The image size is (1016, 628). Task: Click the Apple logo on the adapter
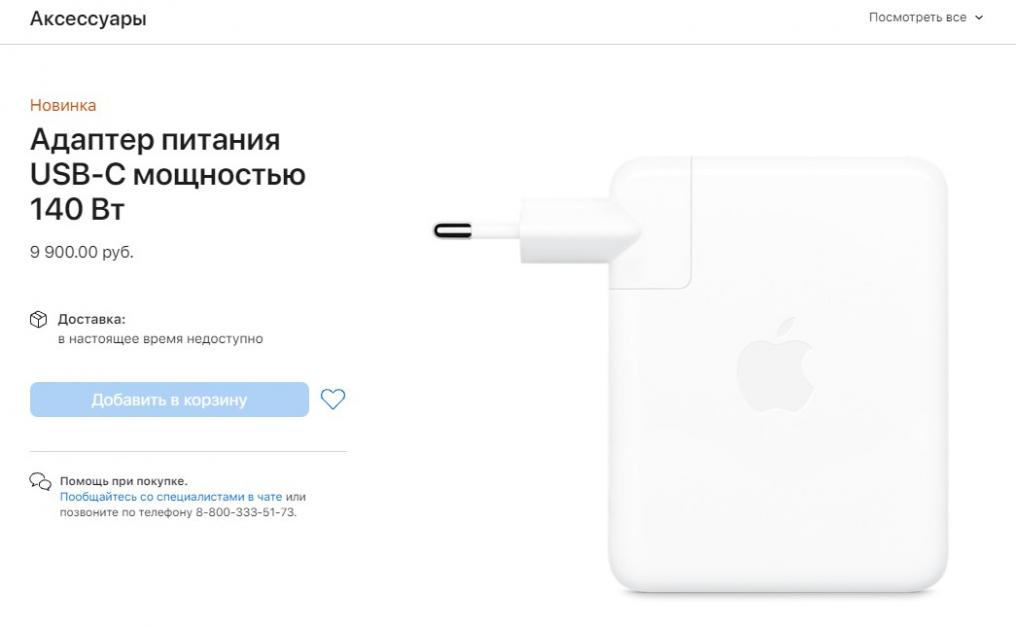[x=776, y=365]
